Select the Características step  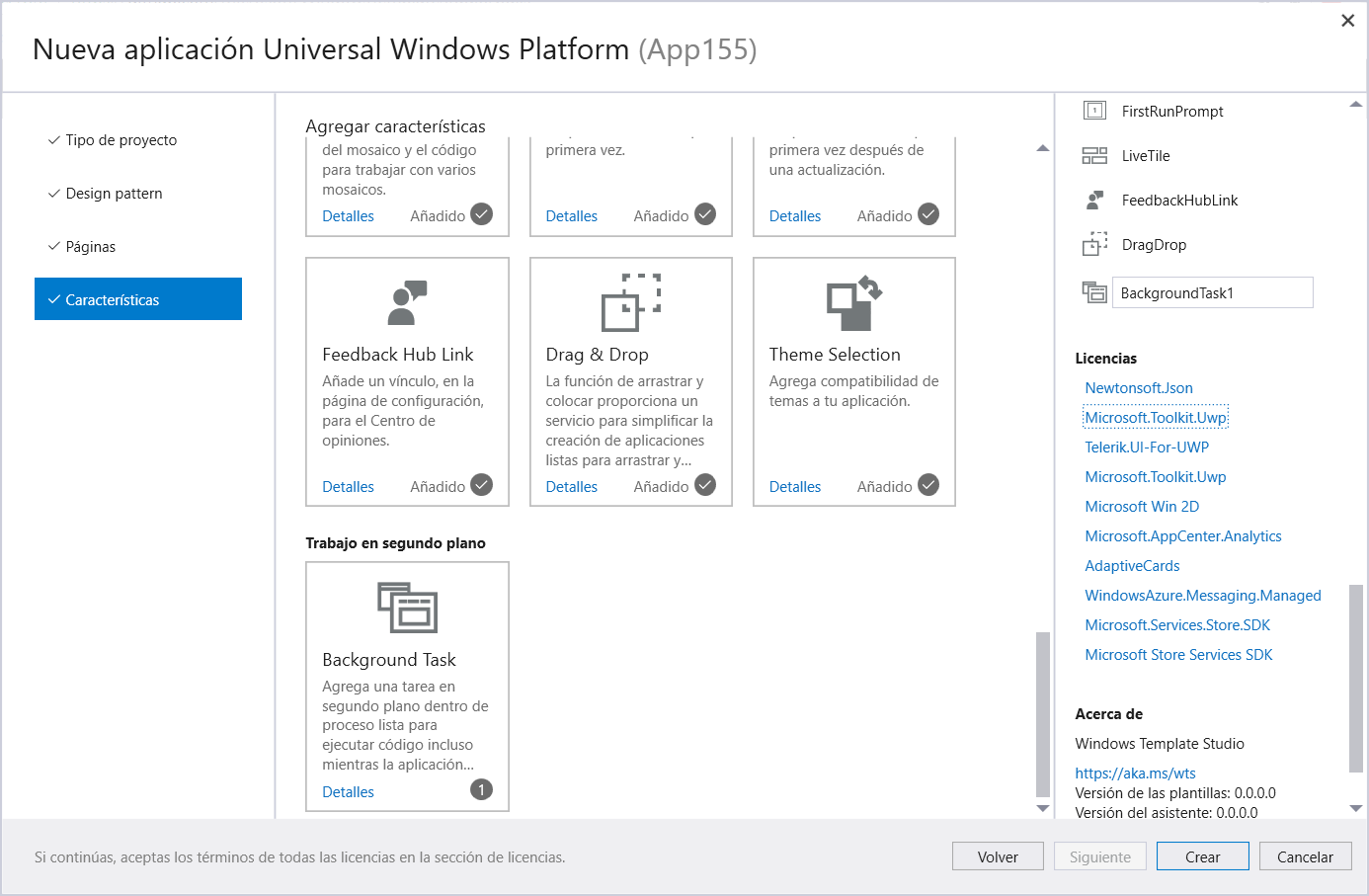138,299
